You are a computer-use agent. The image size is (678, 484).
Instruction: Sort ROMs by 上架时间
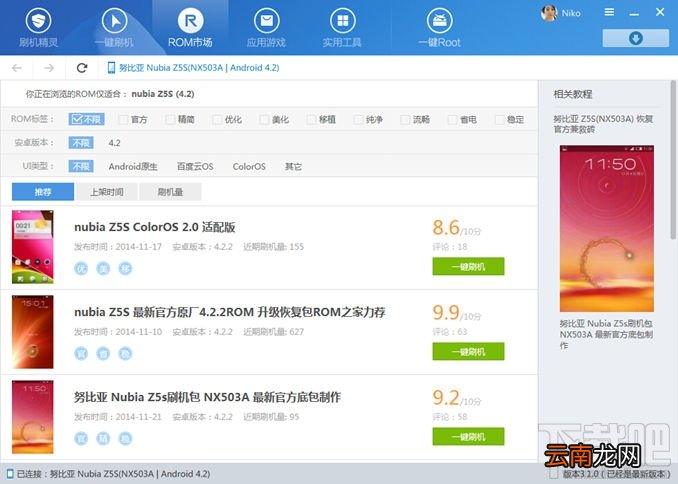coord(107,192)
